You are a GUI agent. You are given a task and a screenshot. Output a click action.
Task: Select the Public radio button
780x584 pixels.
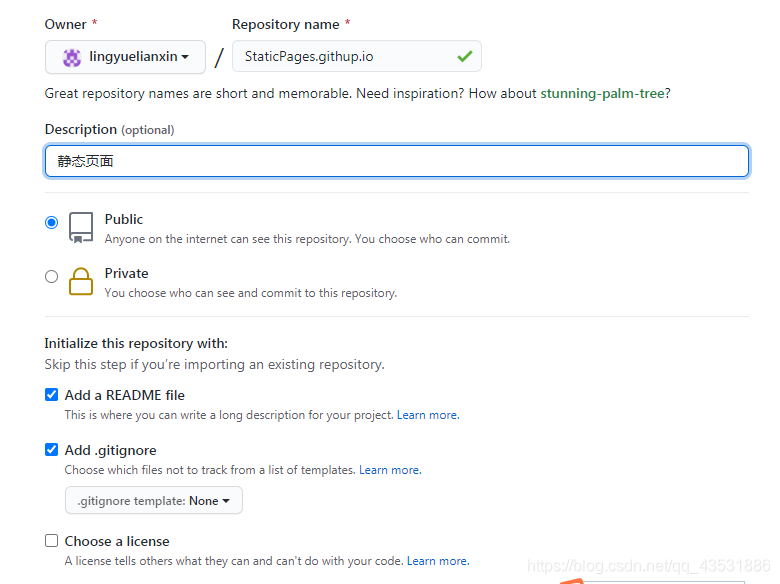coord(51,222)
